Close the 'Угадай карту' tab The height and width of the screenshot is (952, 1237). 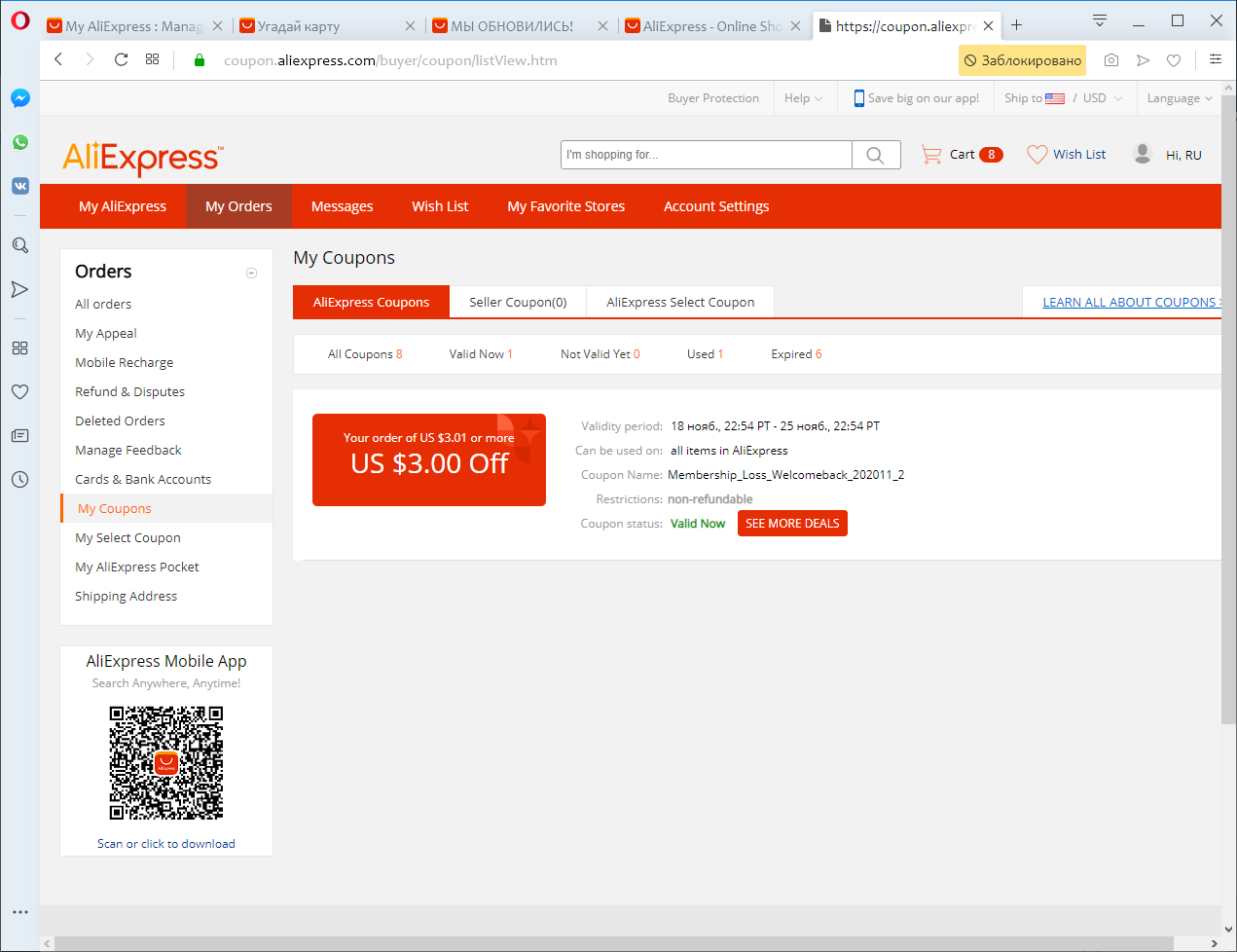(410, 26)
